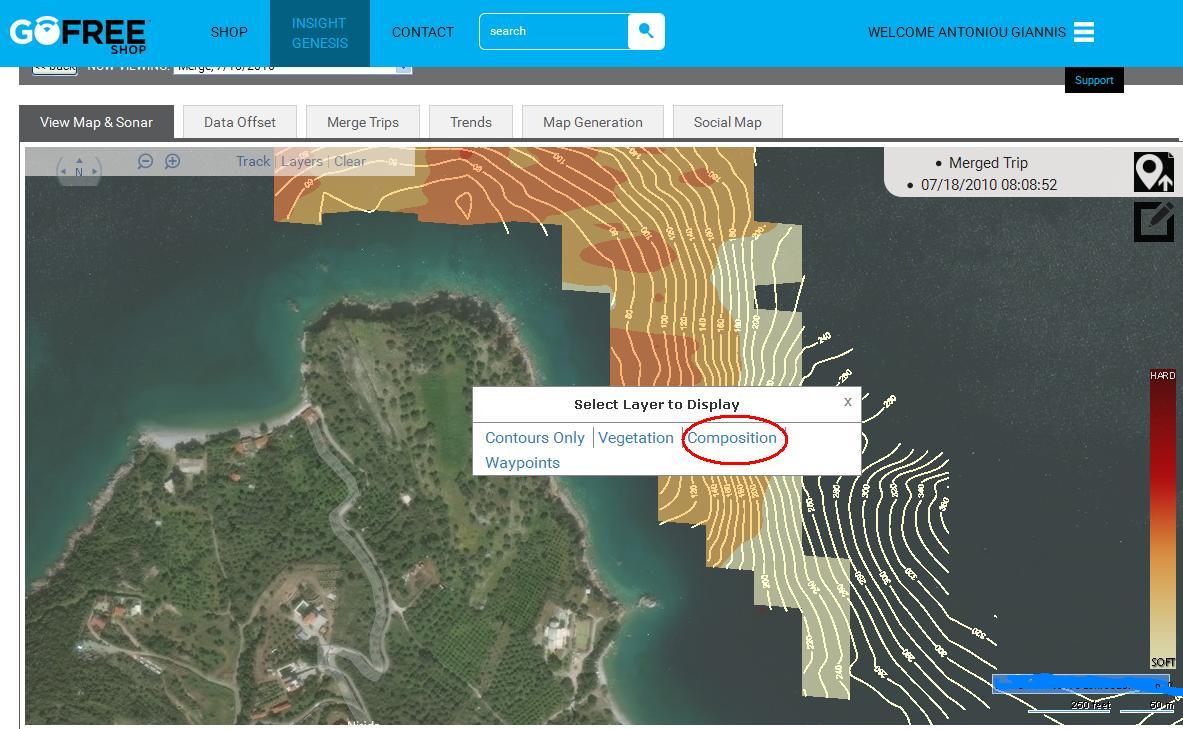Open the INSIGHT GENESIS menu item
Image resolution: width=1183 pixels, height=729 pixels.
(x=320, y=33)
